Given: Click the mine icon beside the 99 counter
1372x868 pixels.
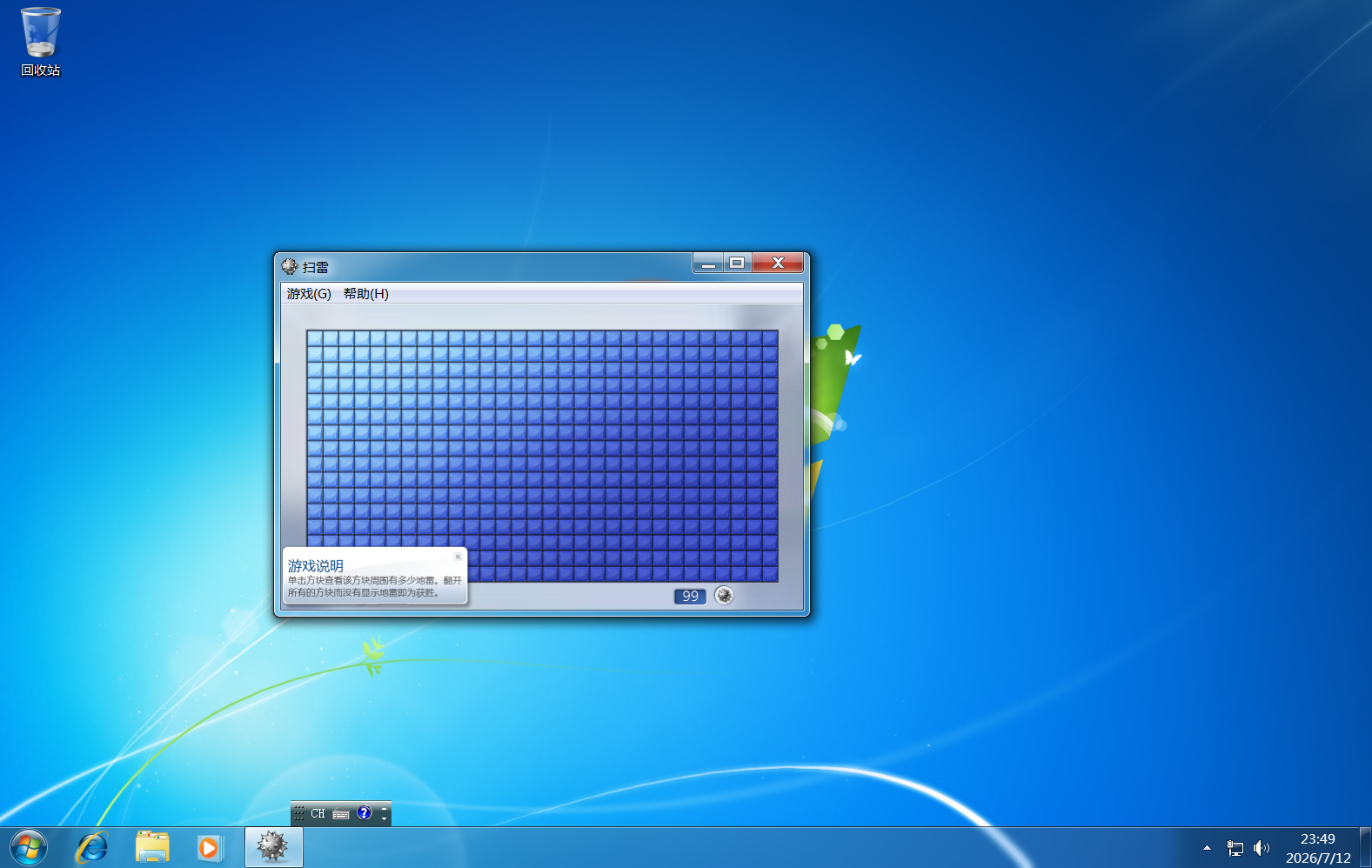Looking at the screenshot, I should (x=724, y=596).
